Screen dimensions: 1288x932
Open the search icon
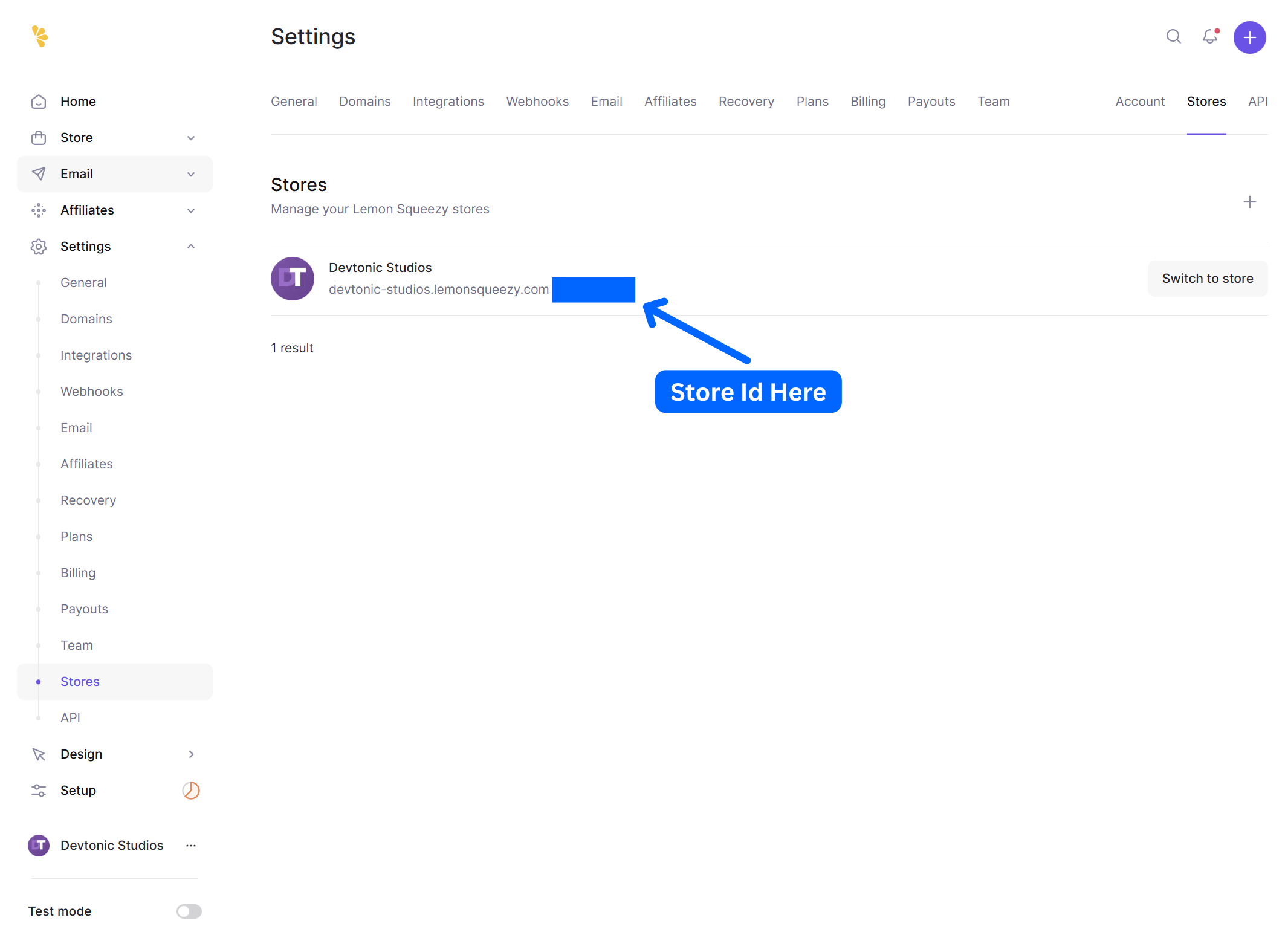(x=1173, y=37)
